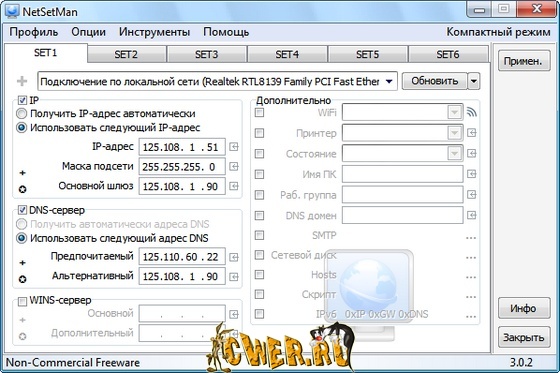Viewport: 560px width, 373px height.
Task: Click the Основной шлюз input field
Action: [182, 186]
